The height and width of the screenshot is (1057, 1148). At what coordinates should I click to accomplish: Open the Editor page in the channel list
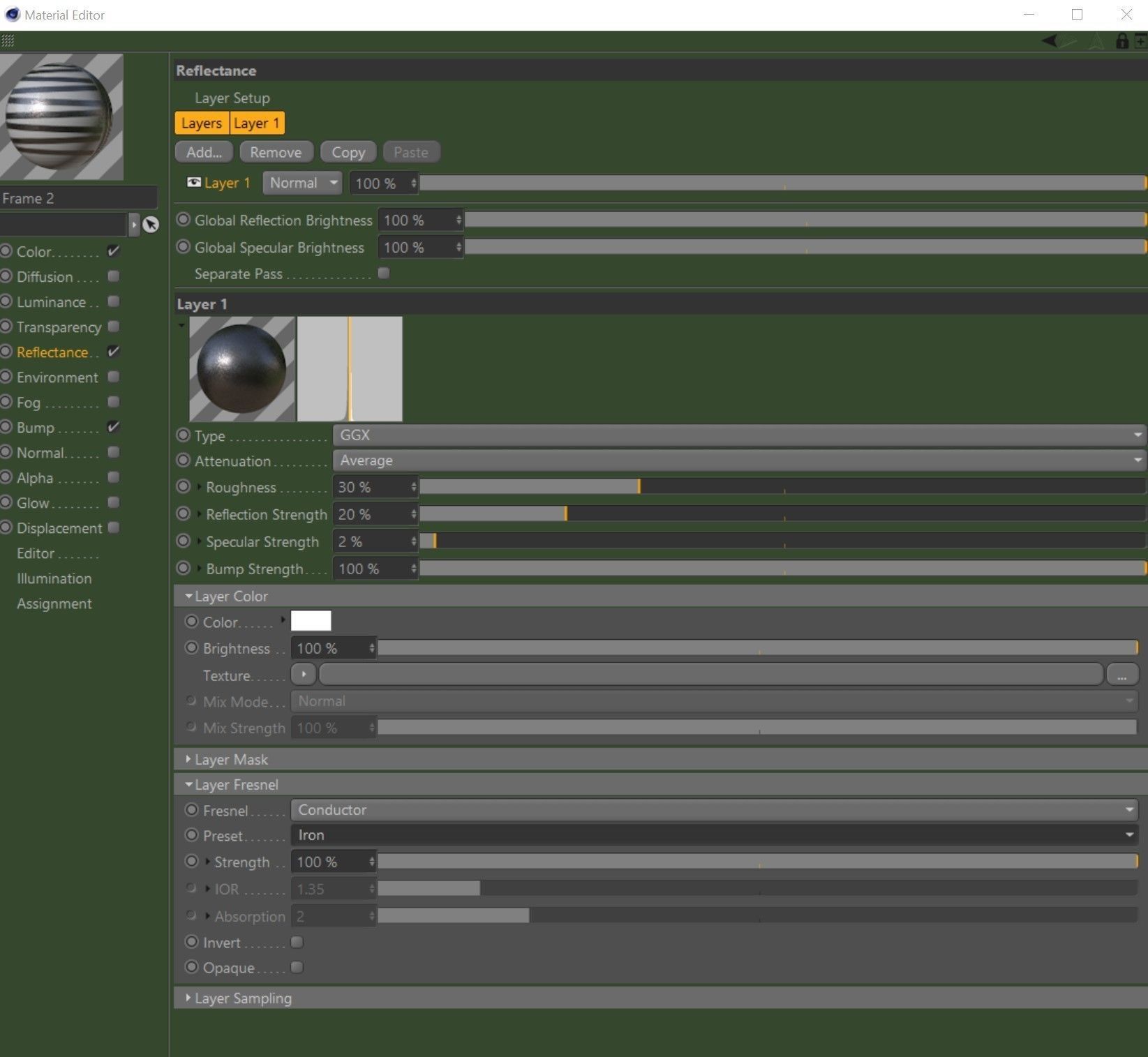pyautogui.click(x=36, y=553)
